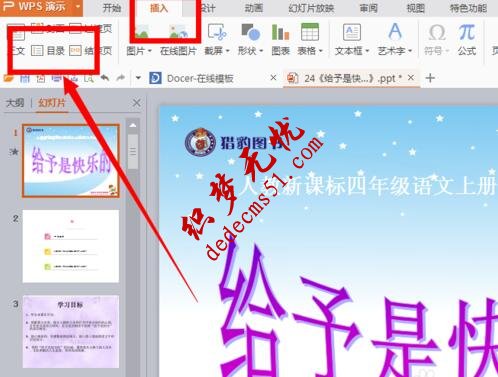Click the 文本框 text box icon
The width and height of the screenshot is (498, 377).
tap(352, 32)
